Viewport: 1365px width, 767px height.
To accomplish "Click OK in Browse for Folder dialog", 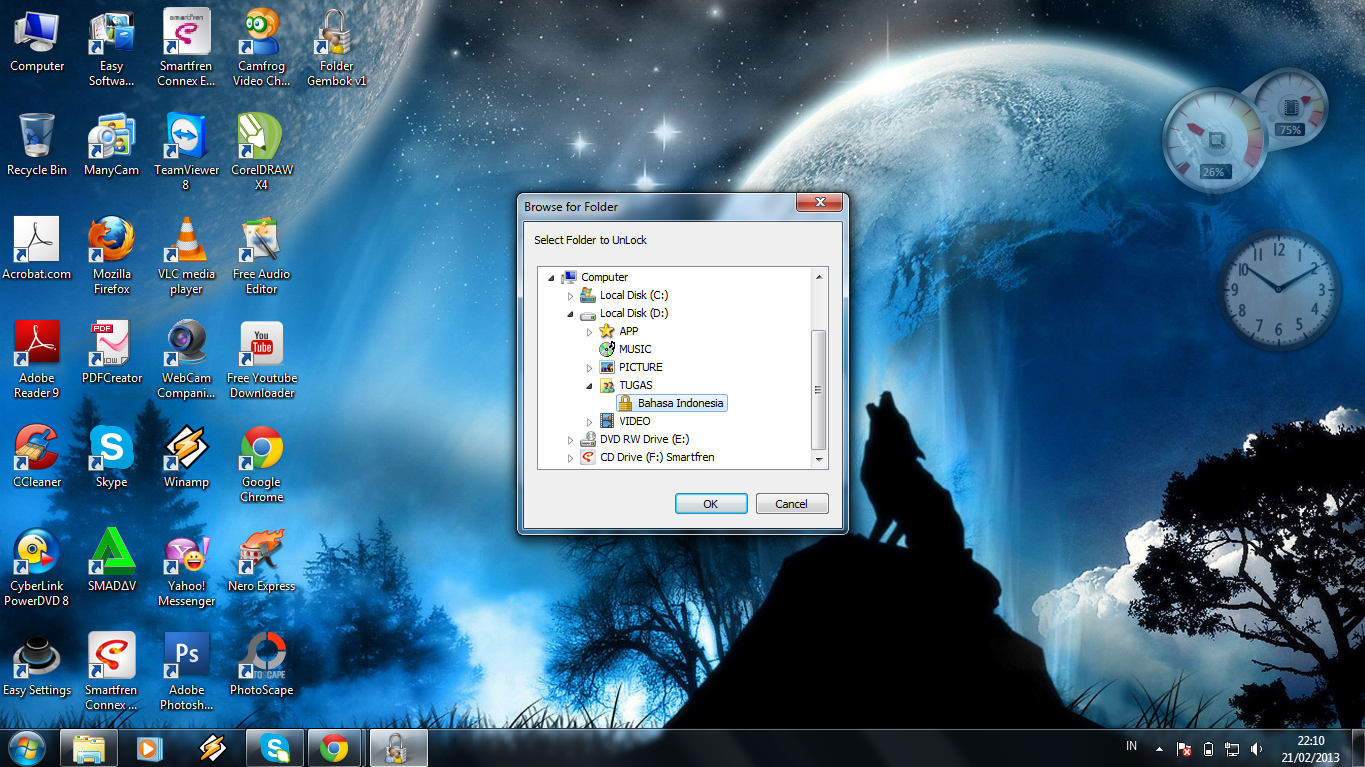I will point(711,504).
